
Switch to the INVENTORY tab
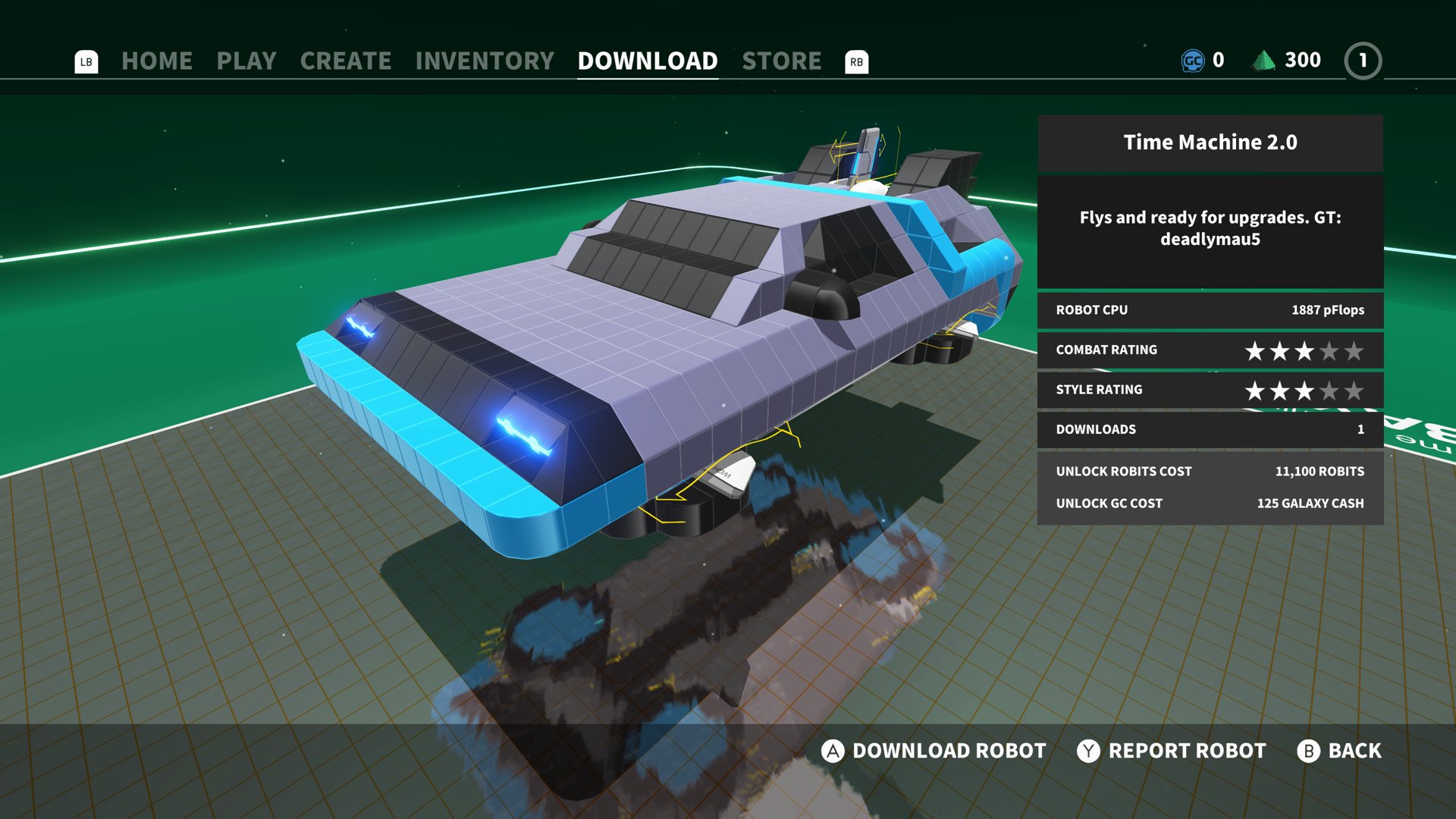[x=484, y=61]
